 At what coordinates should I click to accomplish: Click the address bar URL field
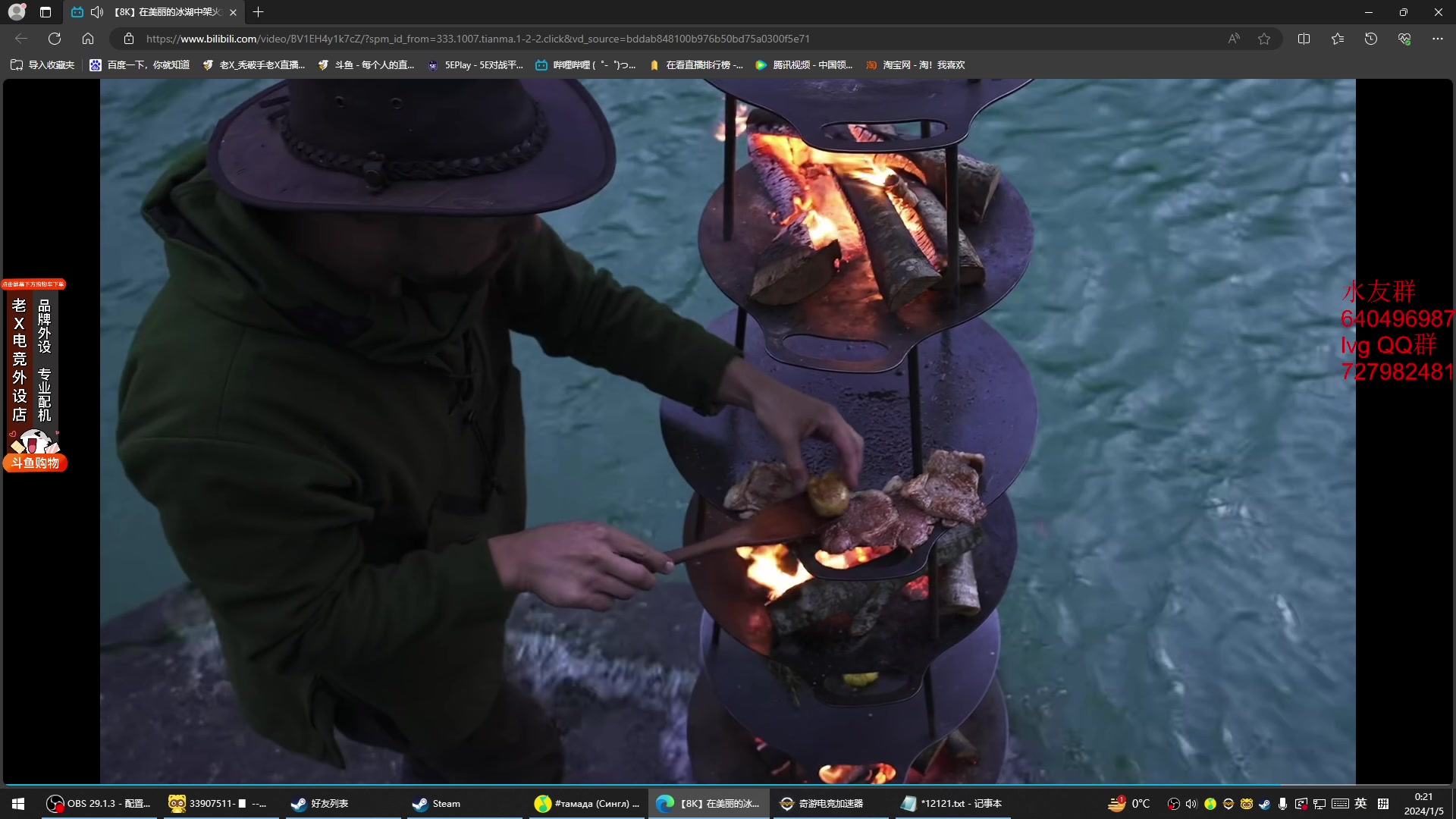(478, 39)
